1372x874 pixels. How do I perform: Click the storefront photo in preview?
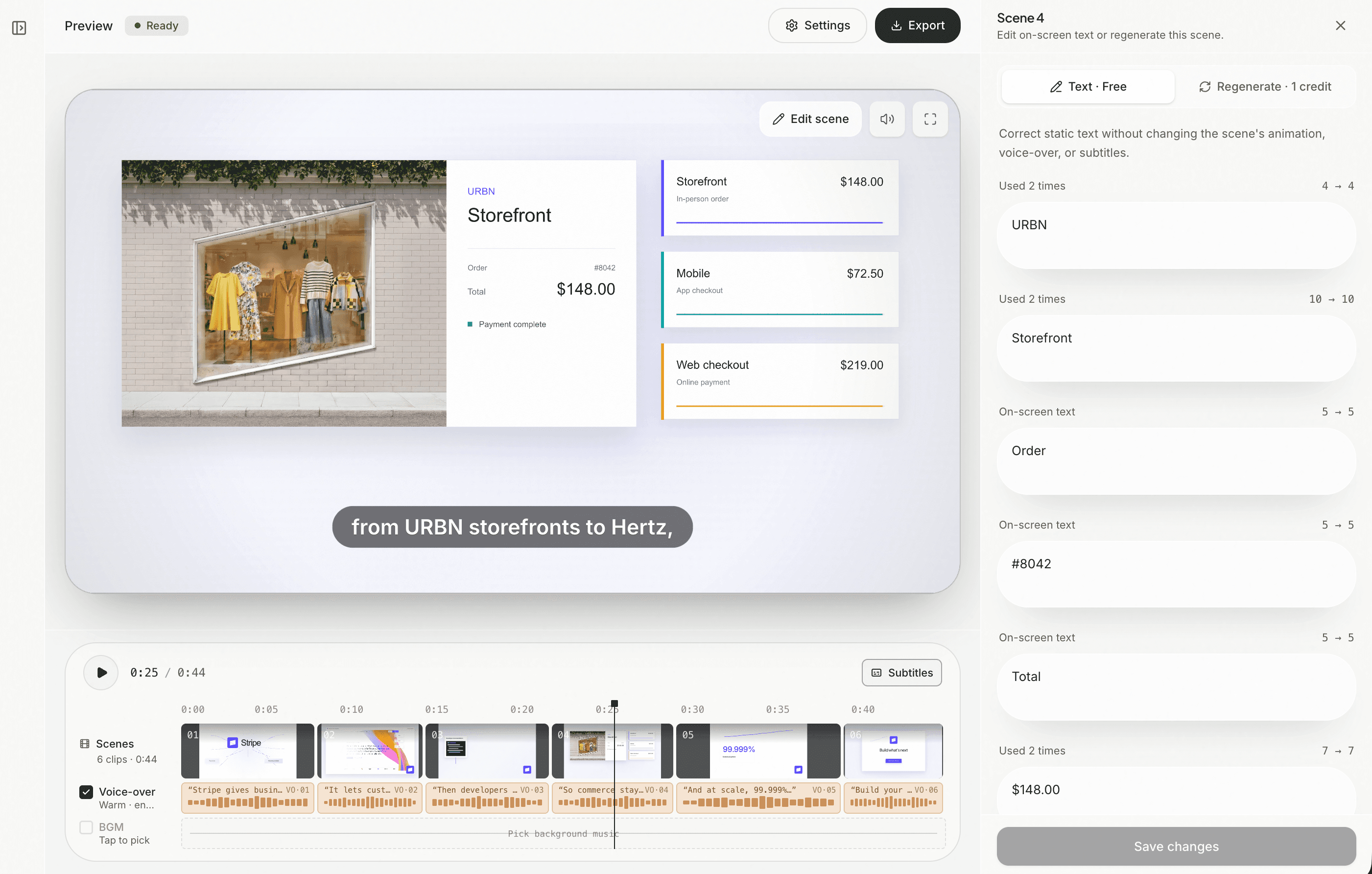click(x=284, y=293)
